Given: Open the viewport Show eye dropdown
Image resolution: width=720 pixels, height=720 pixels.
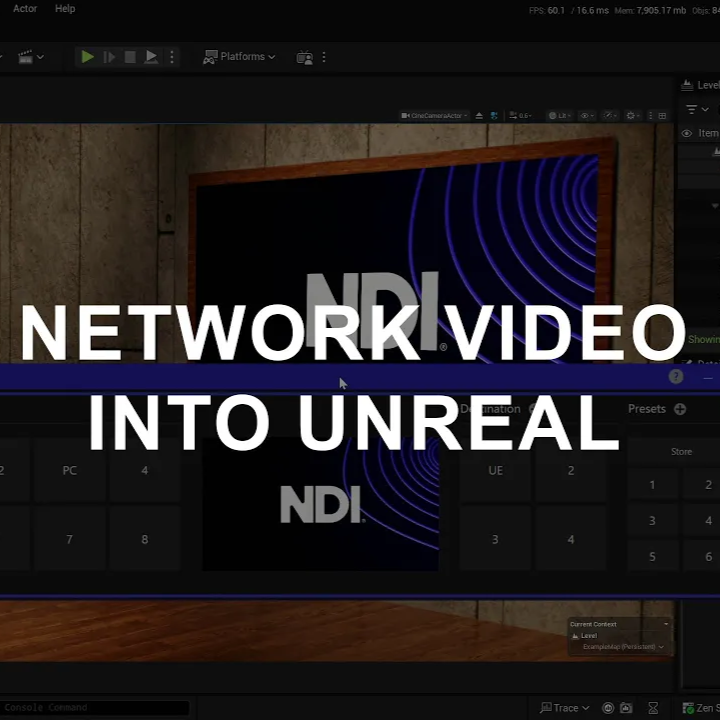Looking at the screenshot, I should pos(587,116).
